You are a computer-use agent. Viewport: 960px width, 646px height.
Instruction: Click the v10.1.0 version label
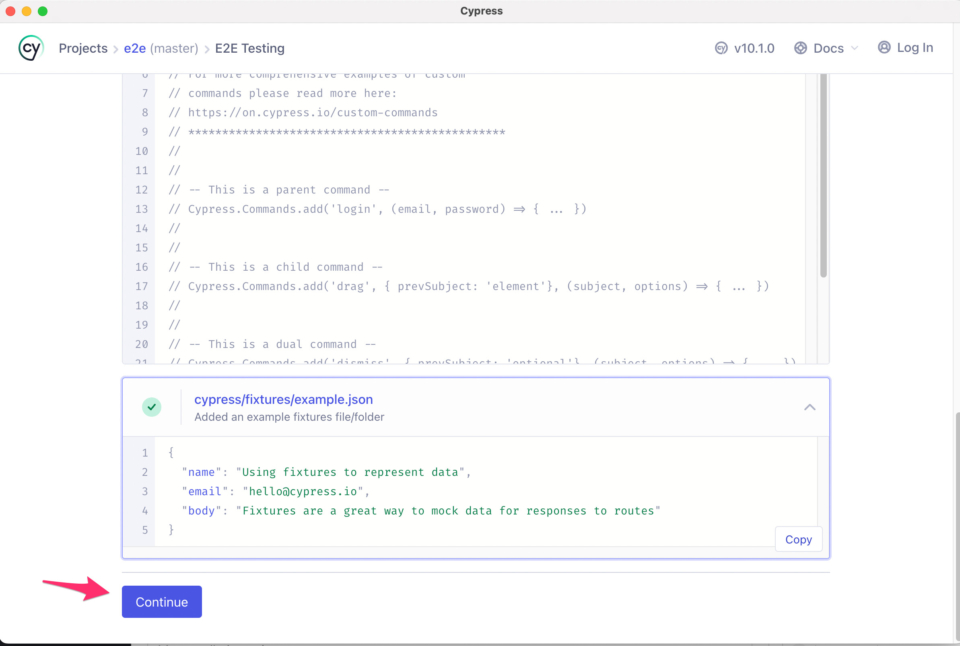752,47
